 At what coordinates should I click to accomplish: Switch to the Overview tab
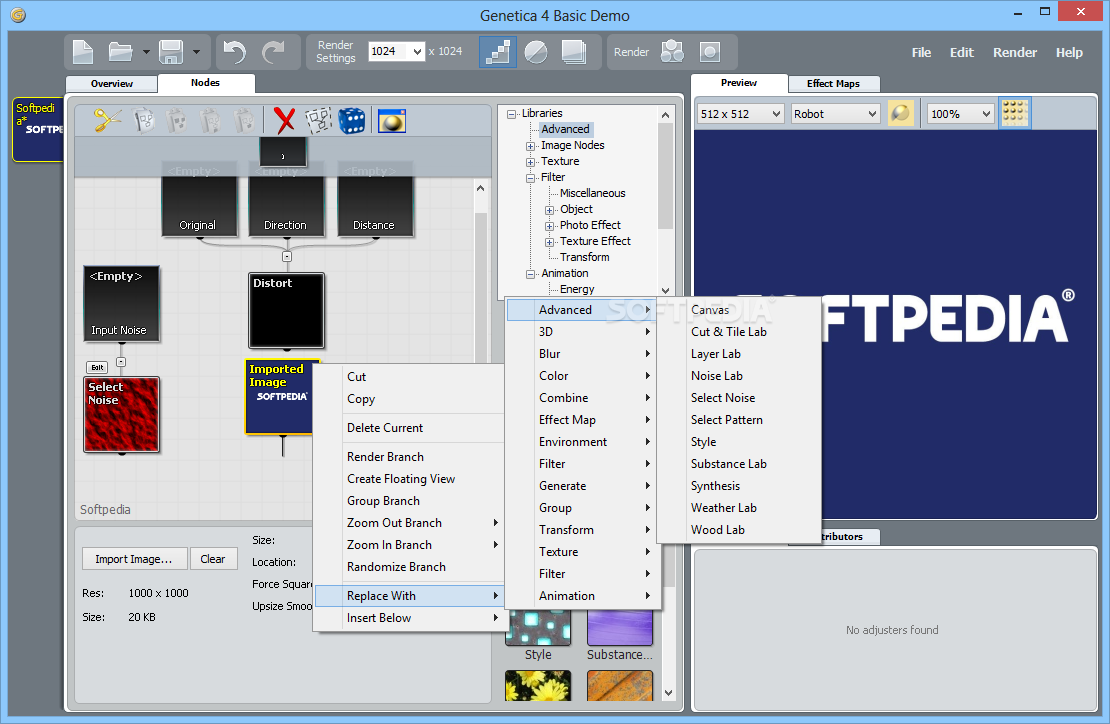(x=111, y=84)
